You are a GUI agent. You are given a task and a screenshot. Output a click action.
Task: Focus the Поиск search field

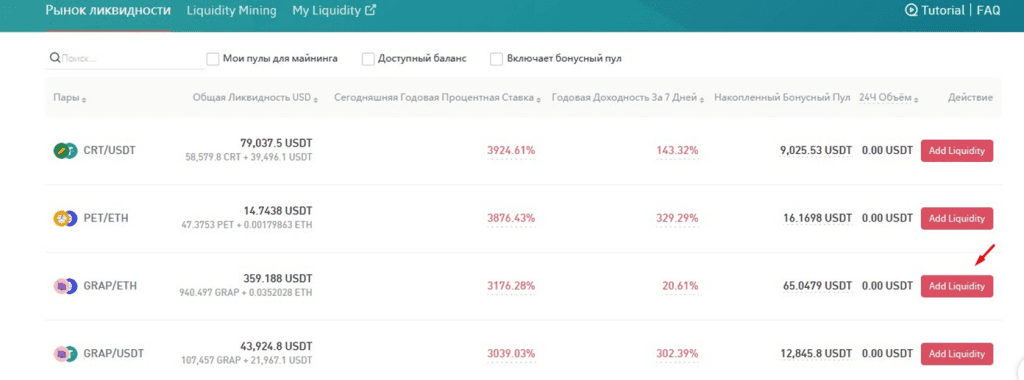[x=132, y=59]
